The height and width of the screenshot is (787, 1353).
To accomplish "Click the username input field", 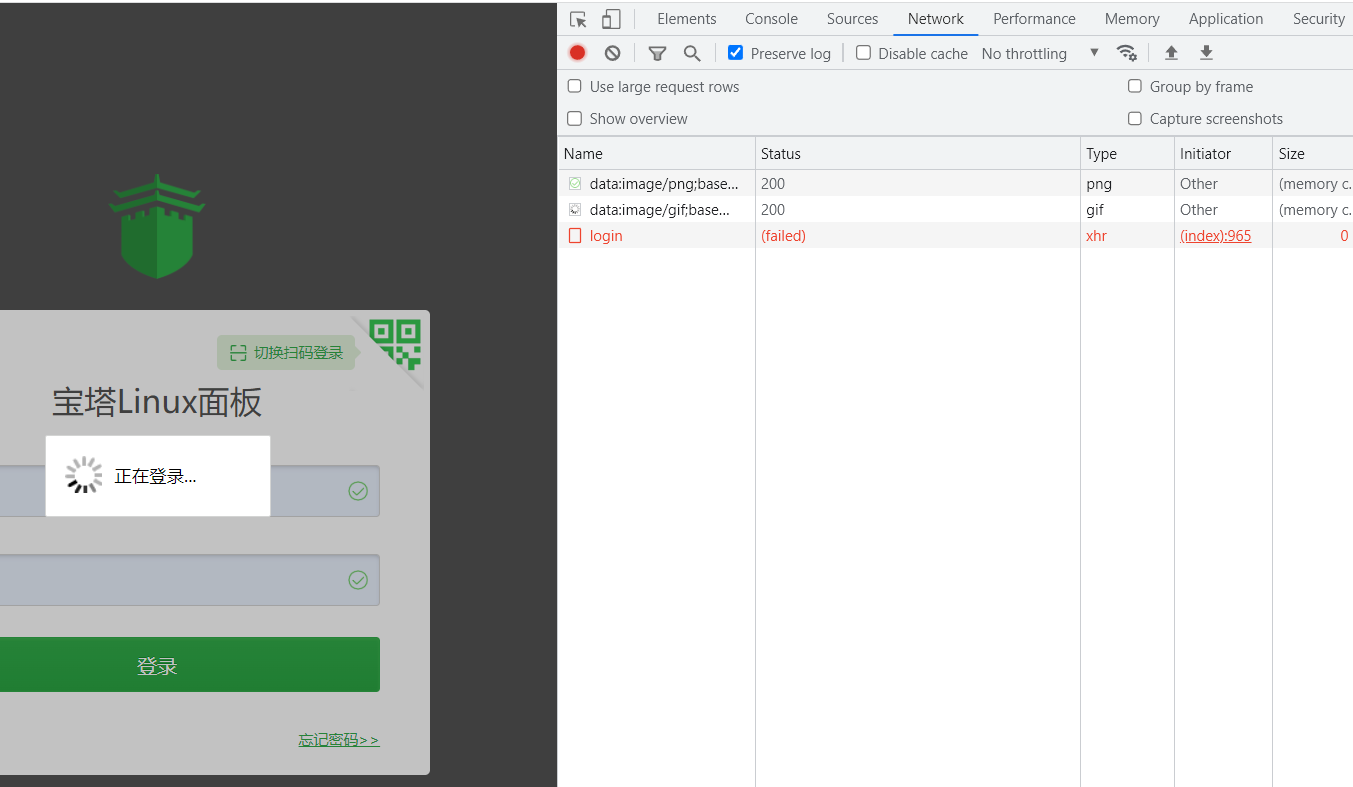I will click(189, 491).
